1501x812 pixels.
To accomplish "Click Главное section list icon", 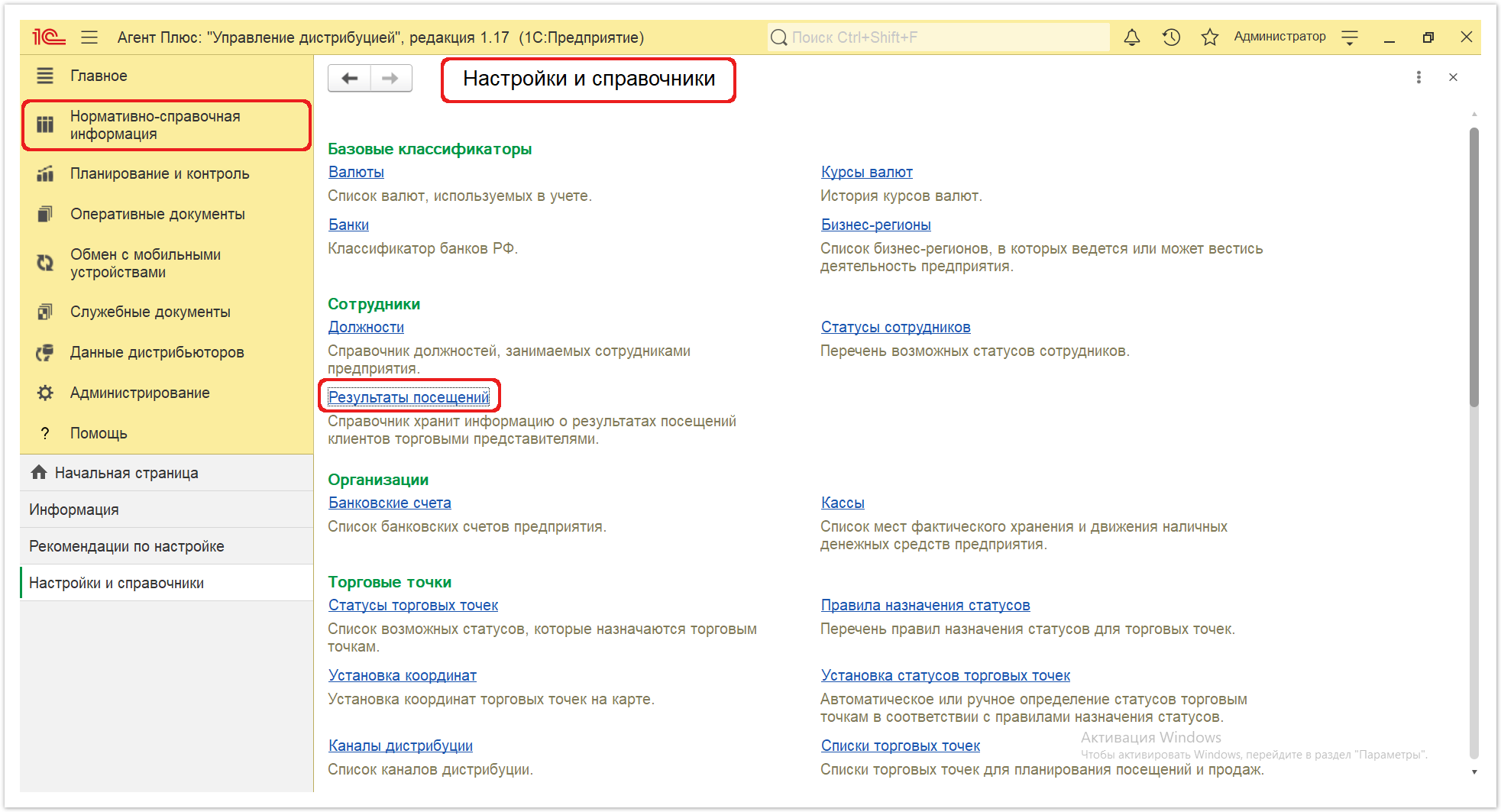I will click(45, 76).
